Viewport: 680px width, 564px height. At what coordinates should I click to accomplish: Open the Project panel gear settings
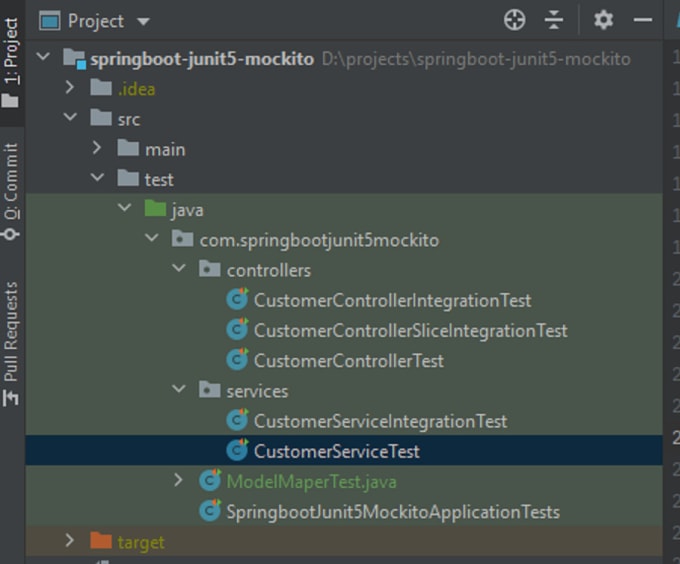click(x=603, y=20)
